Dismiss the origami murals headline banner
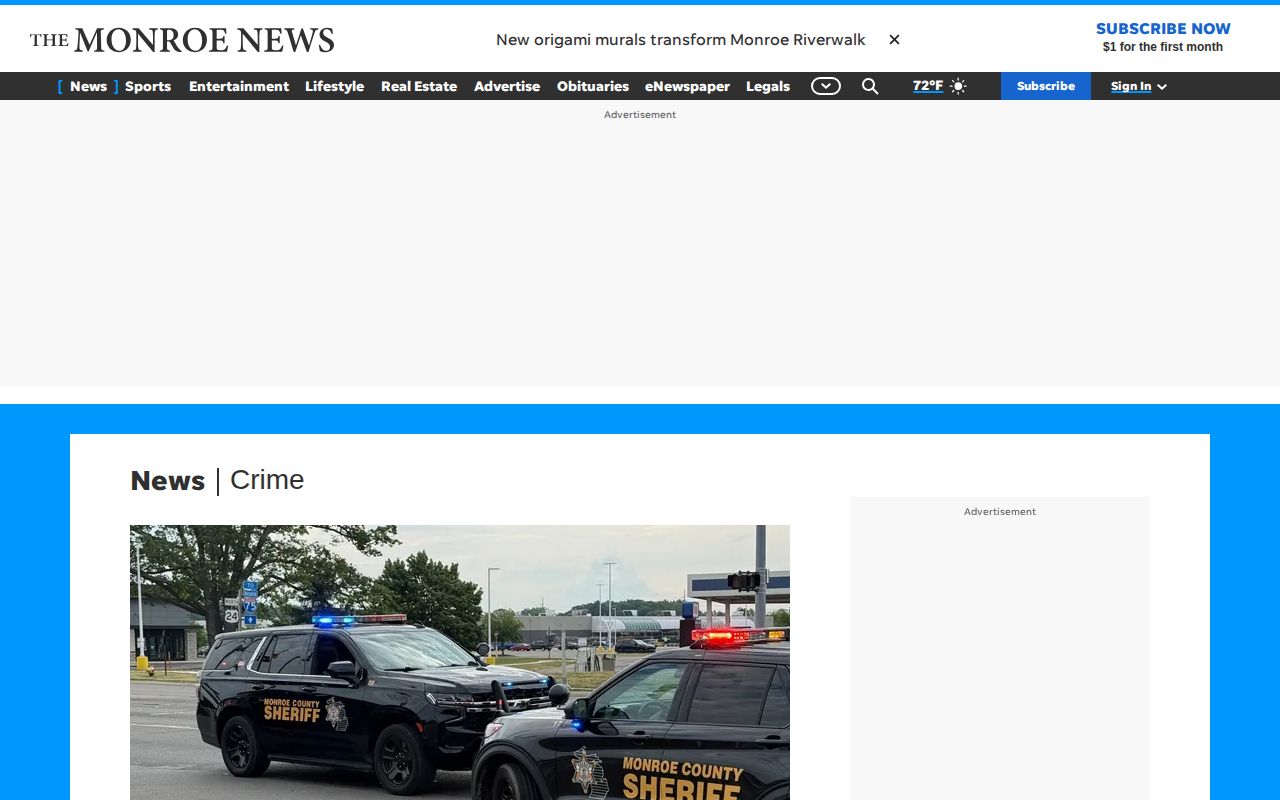This screenshot has height=800, width=1280. (894, 39)
